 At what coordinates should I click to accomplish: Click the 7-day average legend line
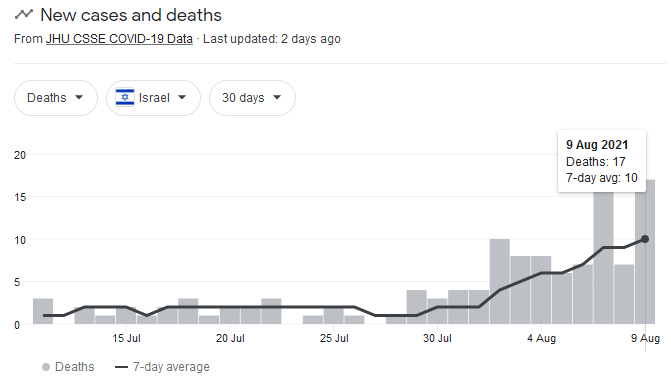coord(122,367)
